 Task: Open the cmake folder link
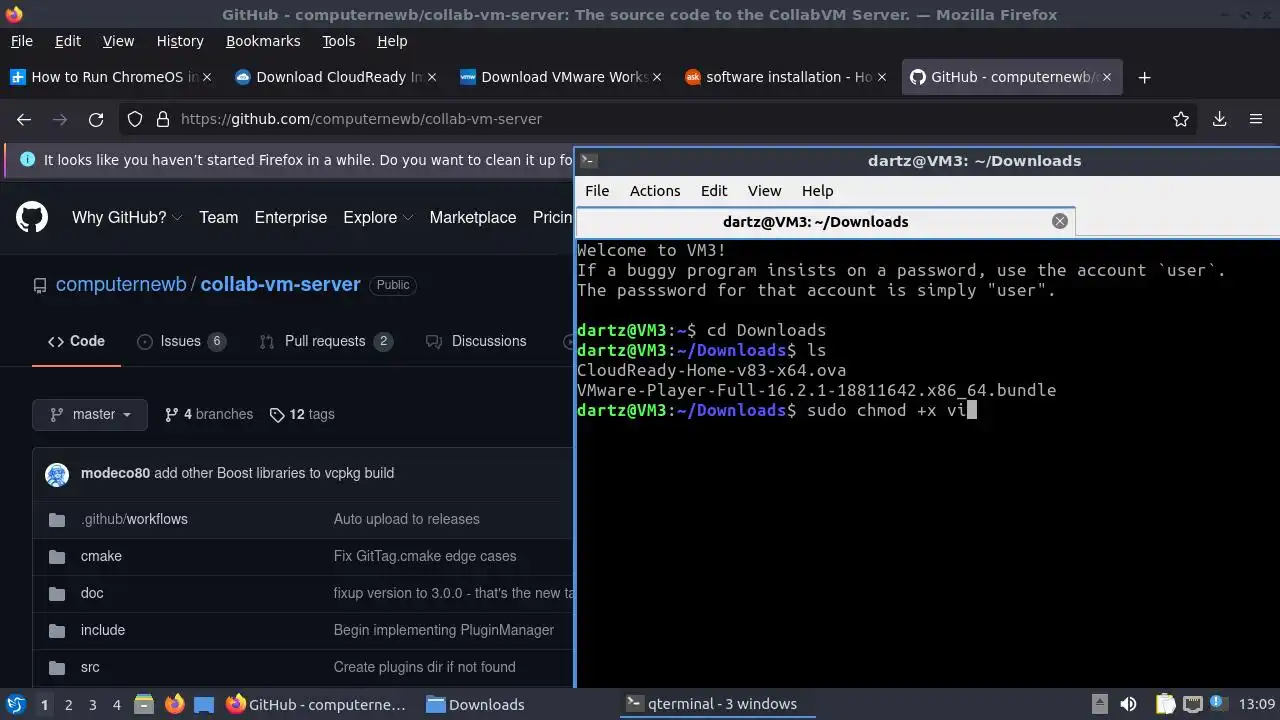pos(101,556)
